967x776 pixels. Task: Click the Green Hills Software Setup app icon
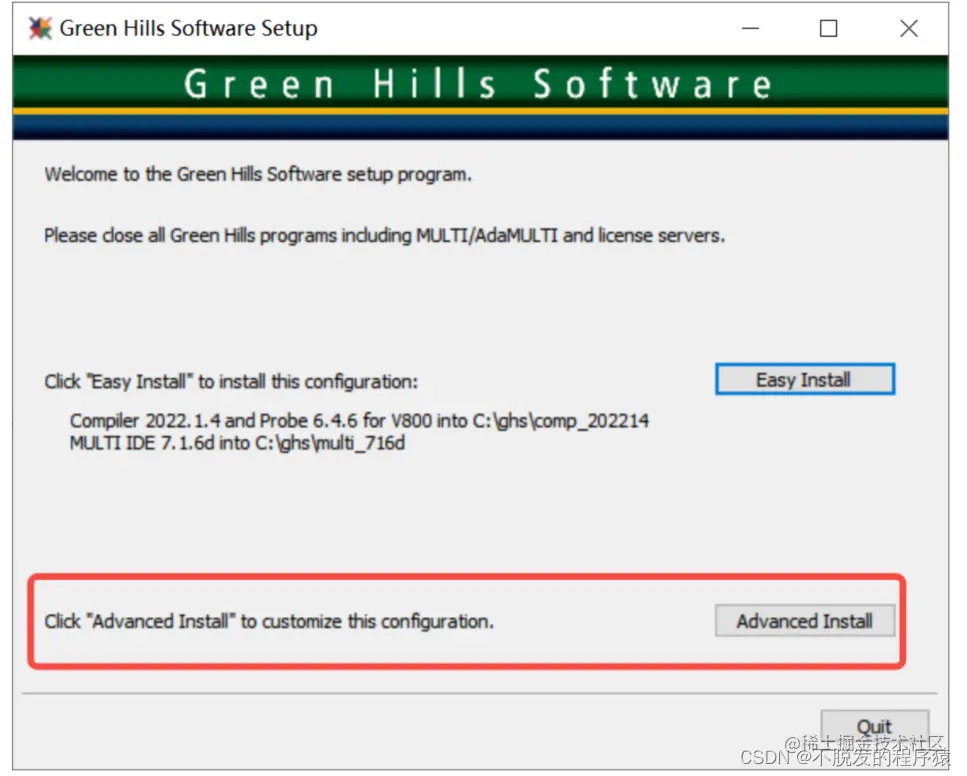click(41, 28)
